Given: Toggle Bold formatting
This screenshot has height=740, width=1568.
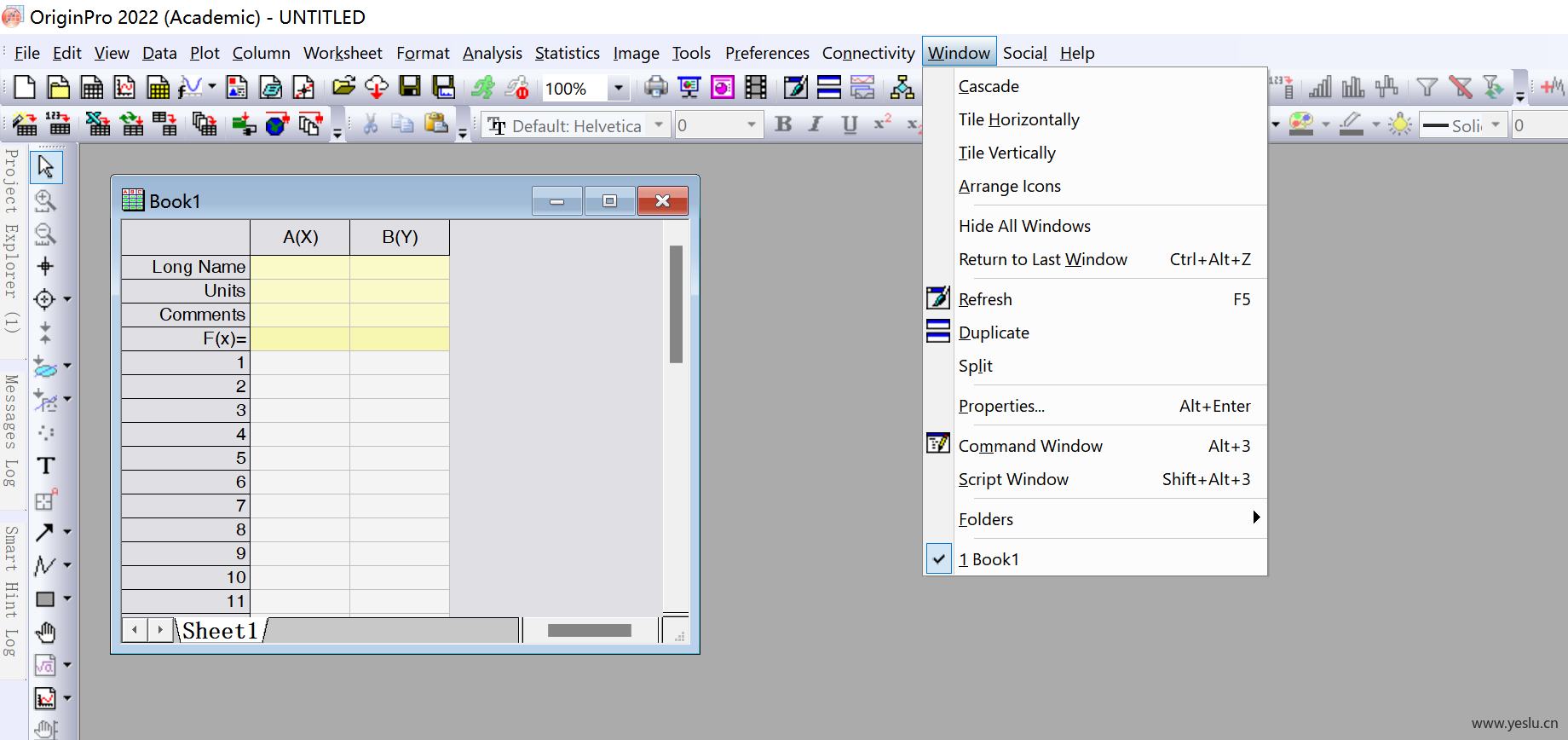Looking at the screenshot, I should click(x=783, y=124).
